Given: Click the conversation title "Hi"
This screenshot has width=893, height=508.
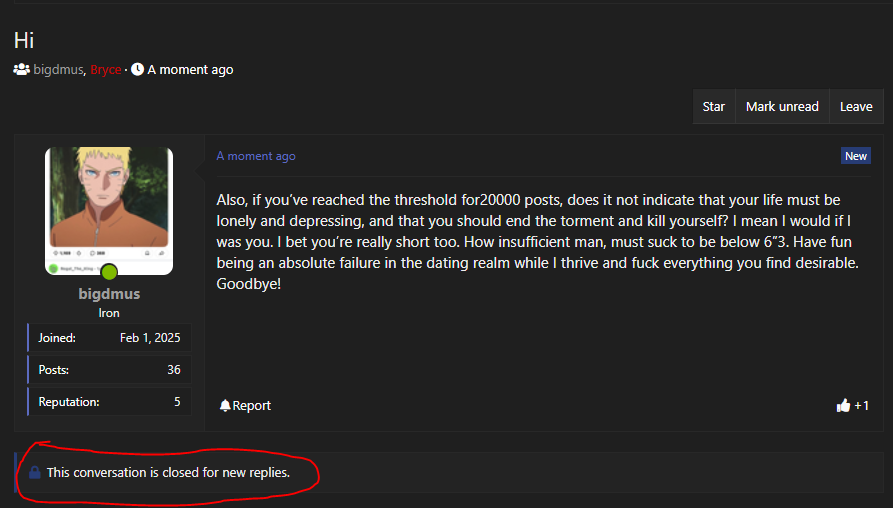Looking at the screenshot, I should click(x=24, y=40).
